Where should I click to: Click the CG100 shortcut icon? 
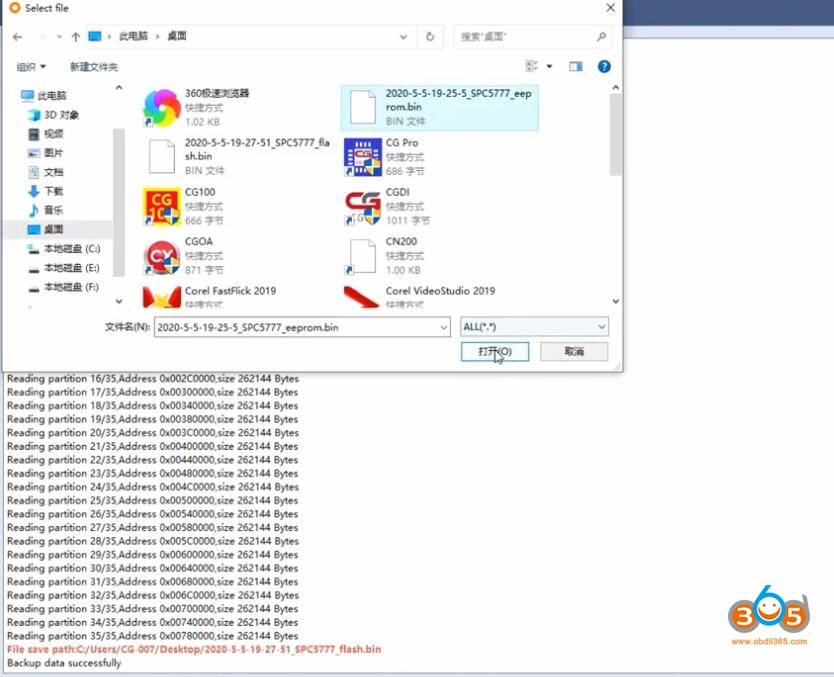[162, 206]
